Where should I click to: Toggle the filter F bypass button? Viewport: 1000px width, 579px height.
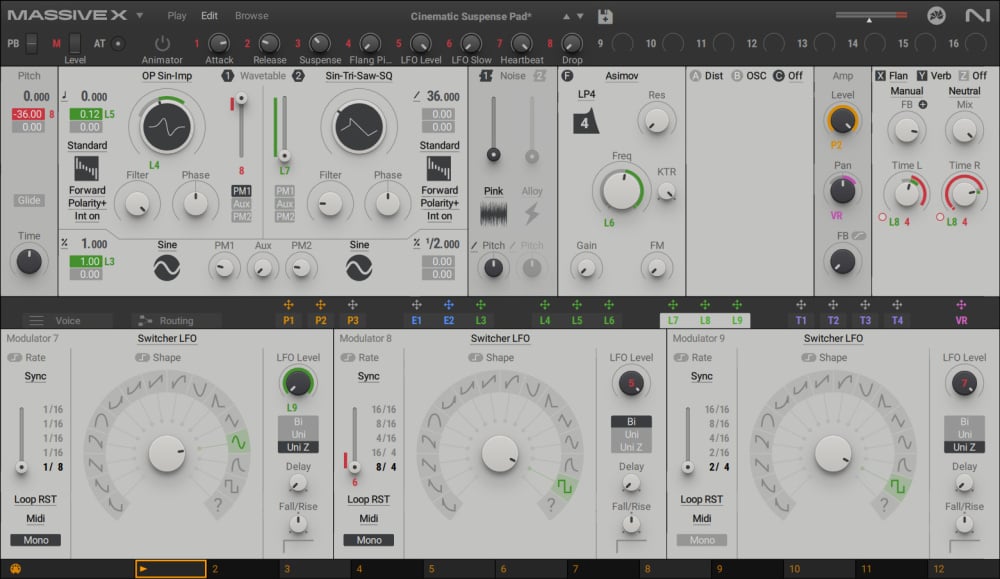567,76
